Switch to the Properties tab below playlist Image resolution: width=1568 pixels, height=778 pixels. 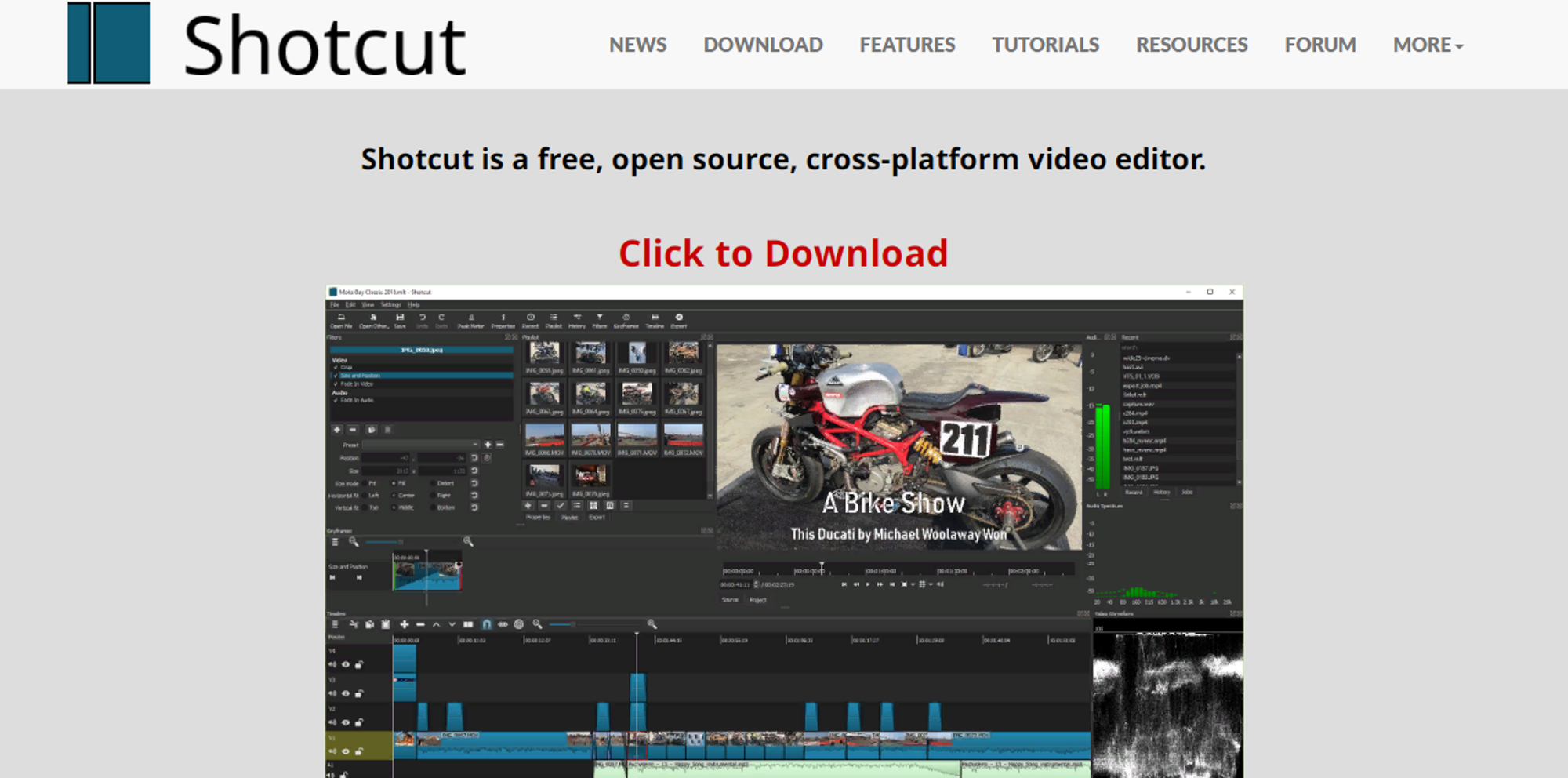pyautogui.click(x=538, y=518)
